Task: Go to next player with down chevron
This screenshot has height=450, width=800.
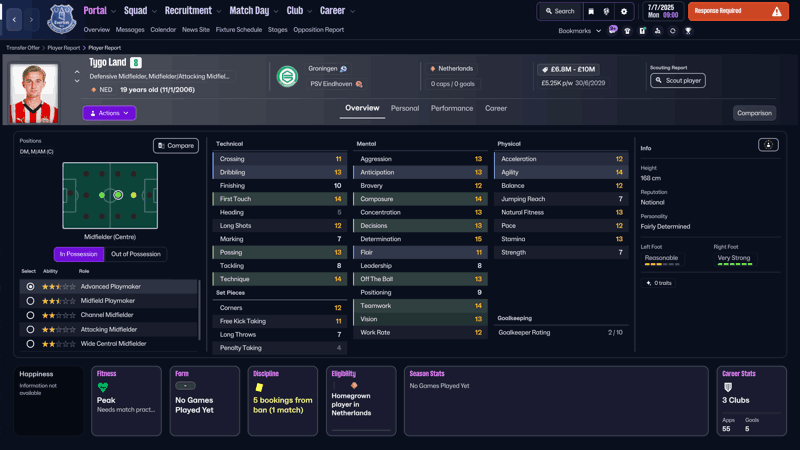Action: [x=77, y=81]
